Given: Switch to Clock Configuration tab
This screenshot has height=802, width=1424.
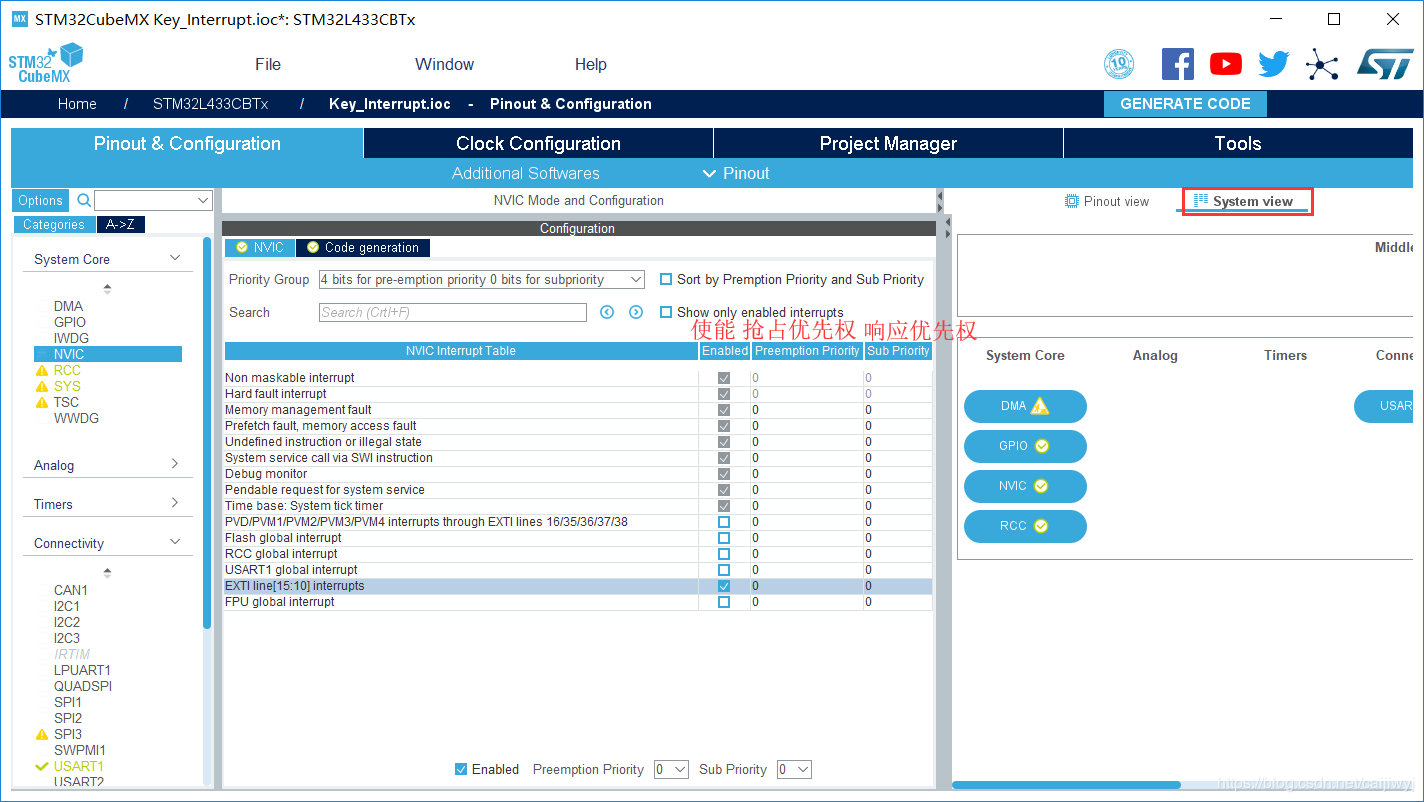Looking at the screenshot, I should click(538, 143).
